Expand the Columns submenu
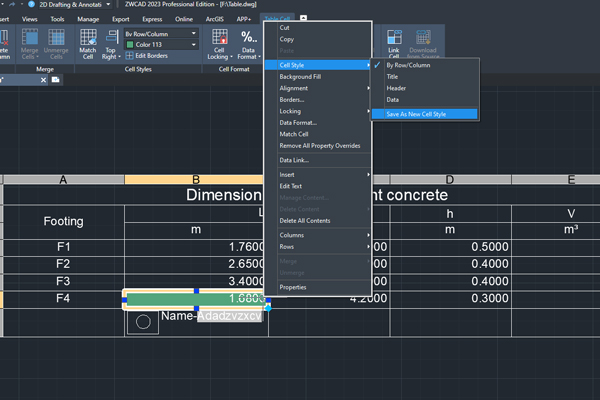The image size is (600, 400). tap(318, 235)
